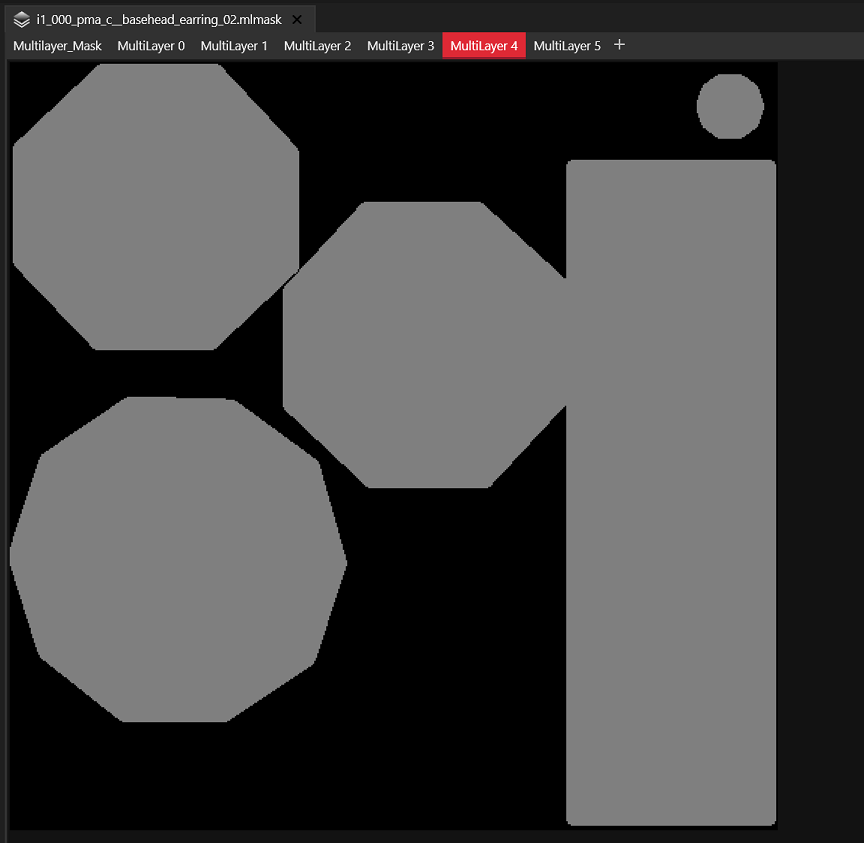This screenshot has height=843, width=864.
Task: Select the i1_000_pma_c__basehead_earring_02.mlmask document tab
Action: [160, 19]
